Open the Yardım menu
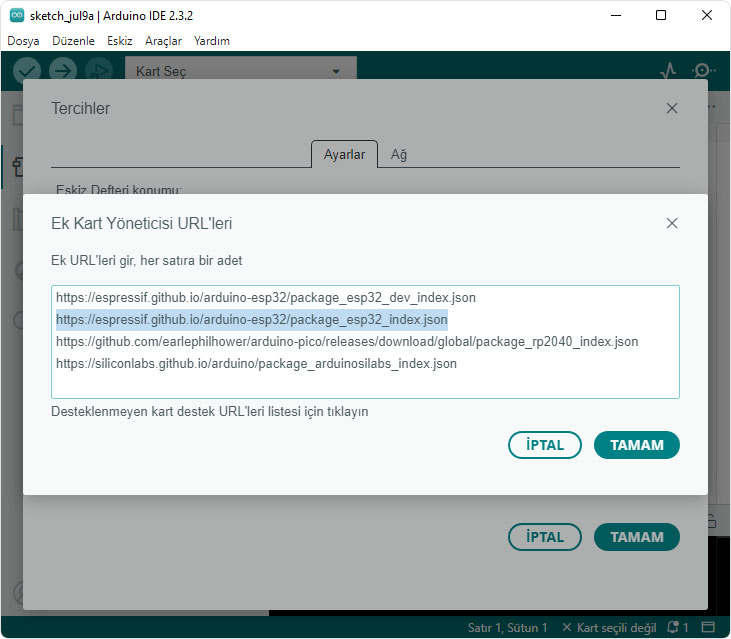This screenshot has height=639, width=731. 212,41
